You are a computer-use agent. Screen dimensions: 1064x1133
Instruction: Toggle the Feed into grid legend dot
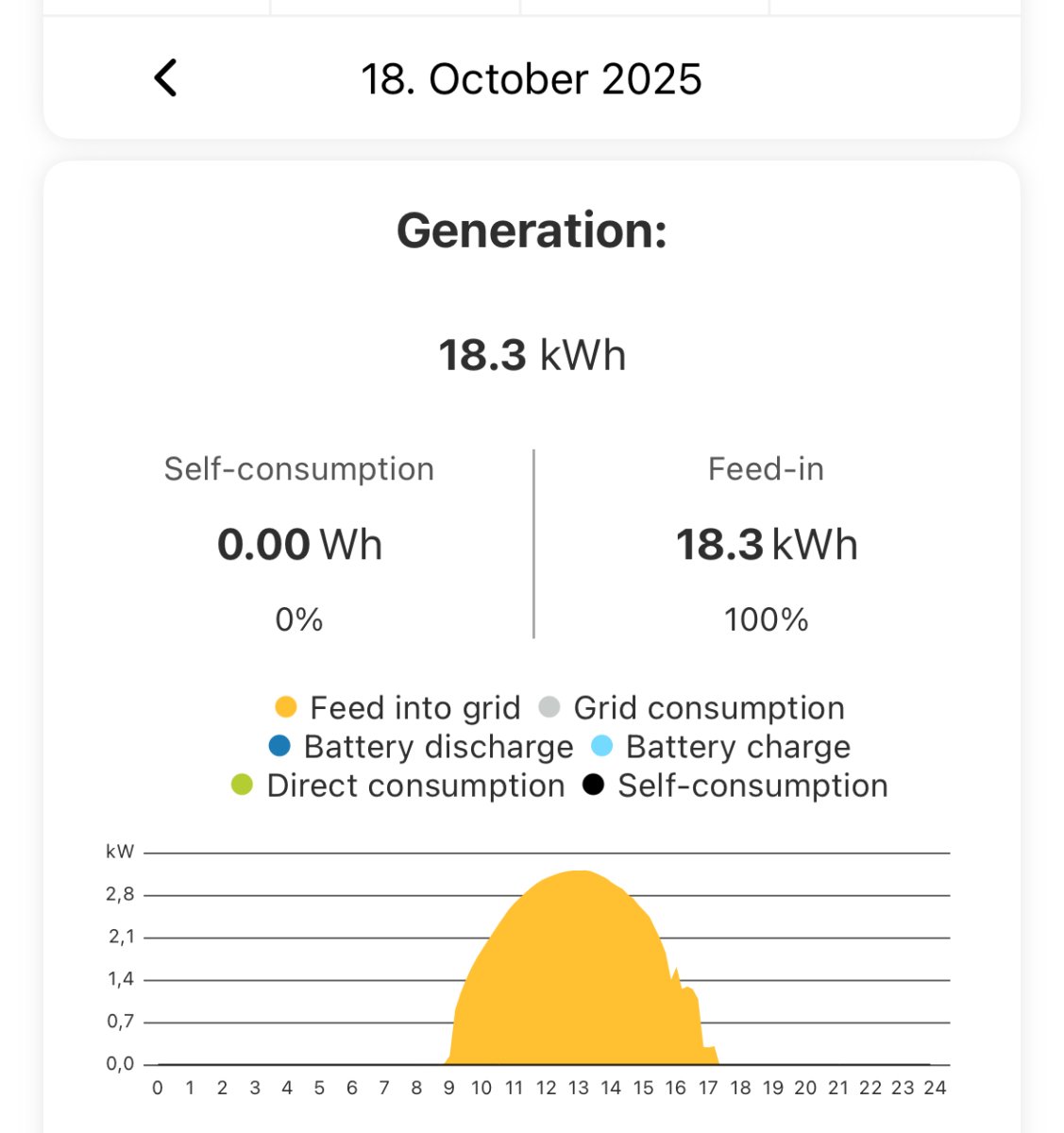285,707
